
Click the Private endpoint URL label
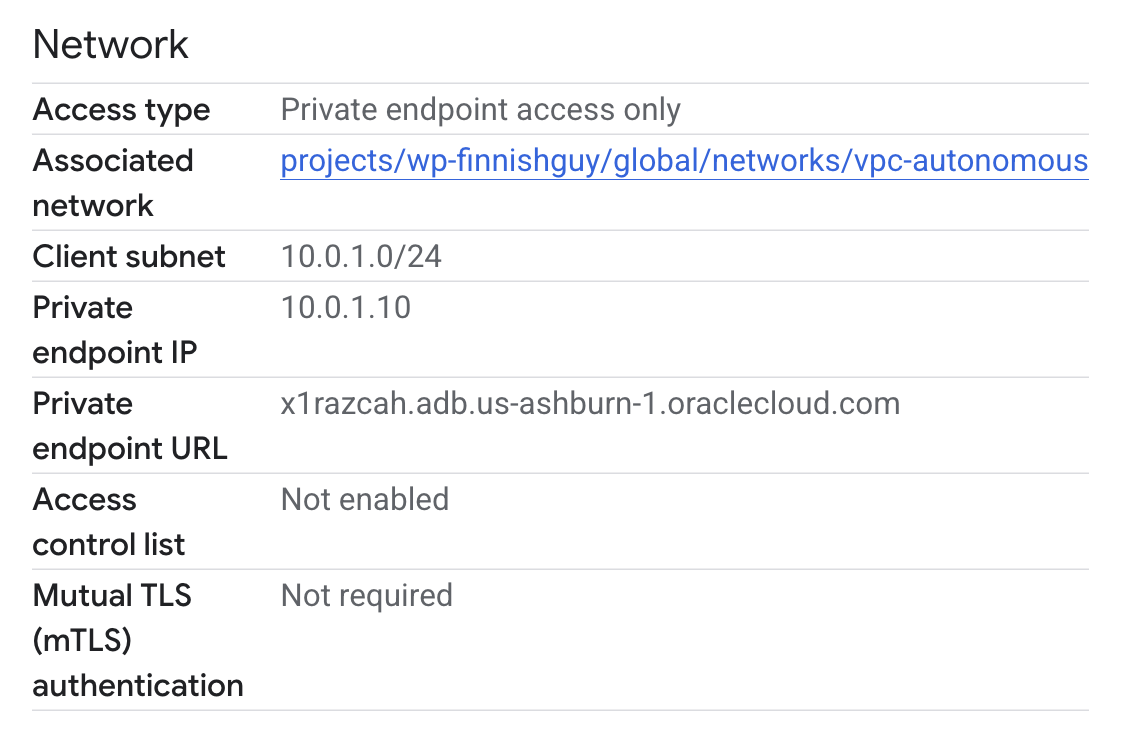(130, 426)
